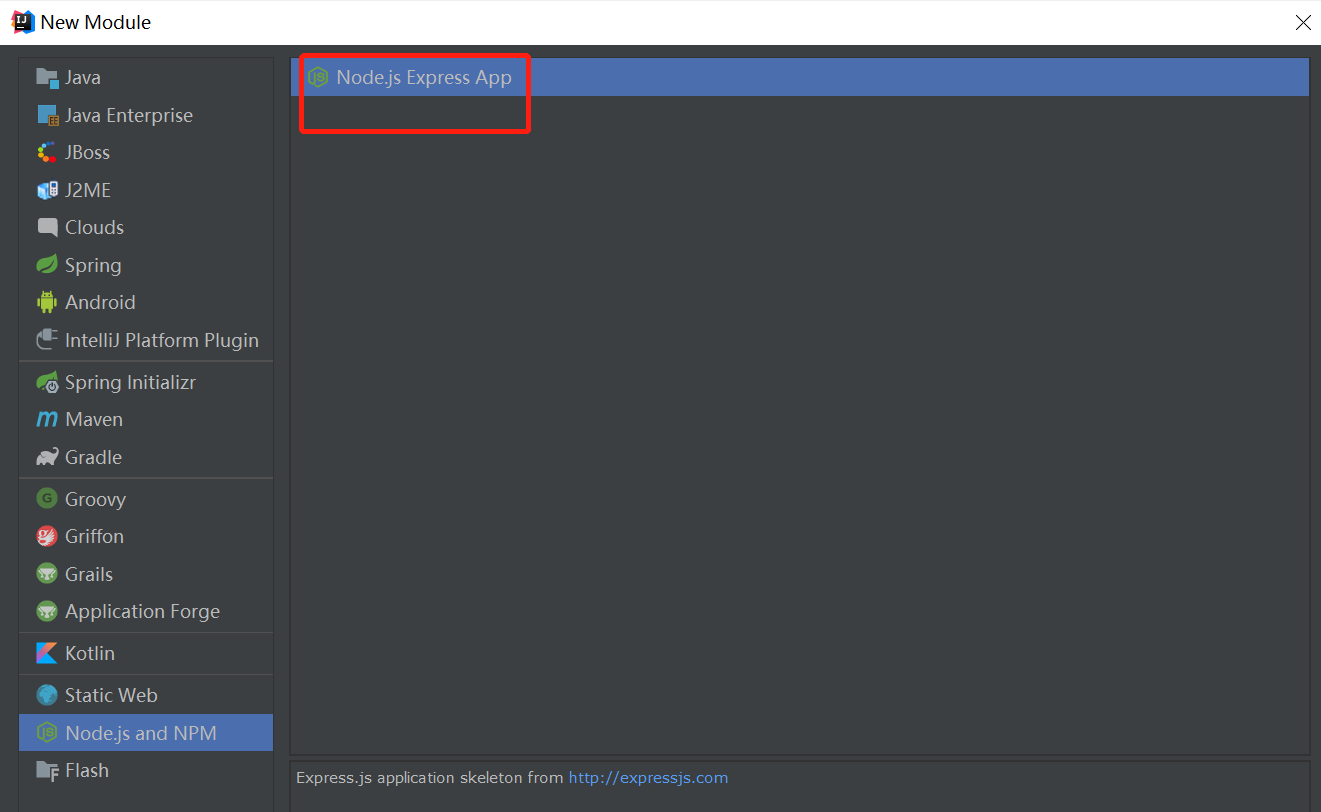Click the Grails icon
Screen dimensions: 1321x812
point(47,574)
